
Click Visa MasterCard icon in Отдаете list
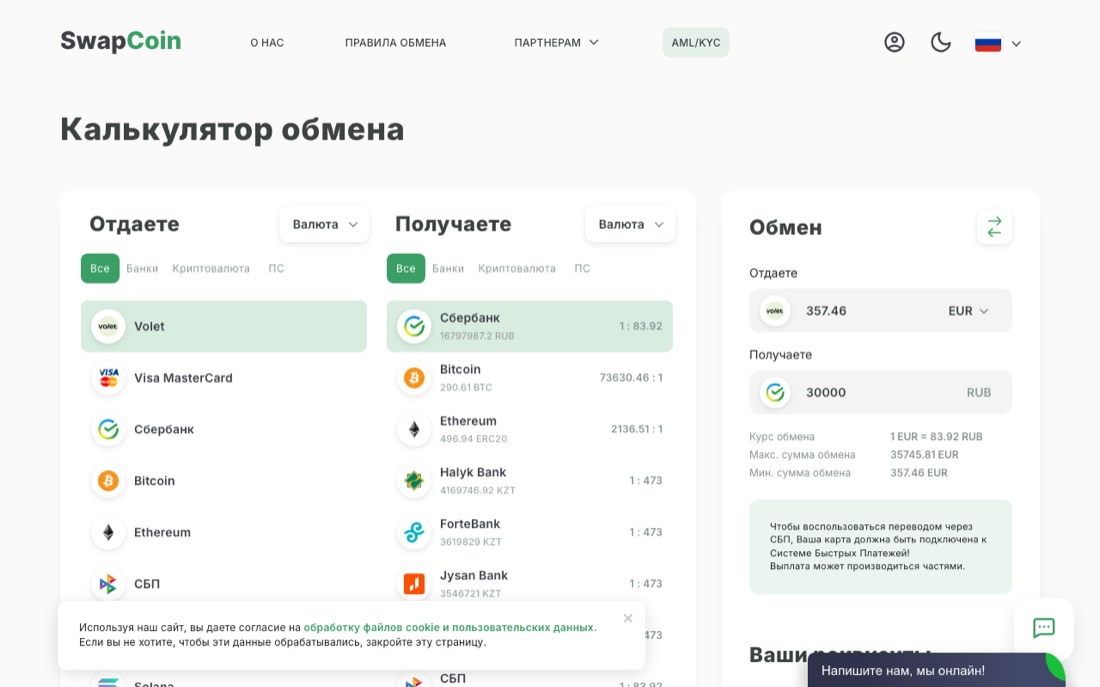click(x=108, y=378)
